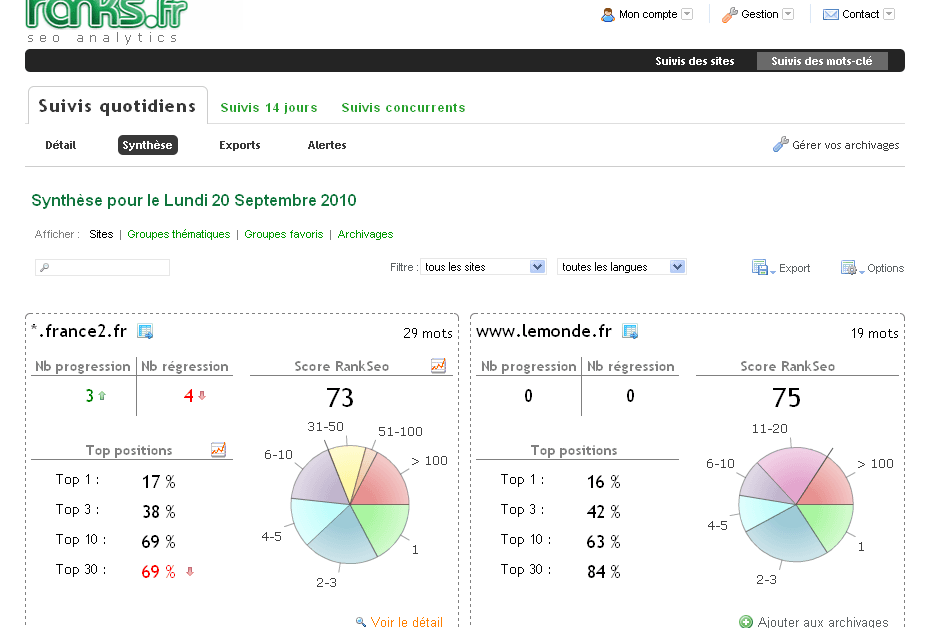Expand the Mon compte dropdown arrow
Viewport: 929px width, 628px height.
[687, 14]
